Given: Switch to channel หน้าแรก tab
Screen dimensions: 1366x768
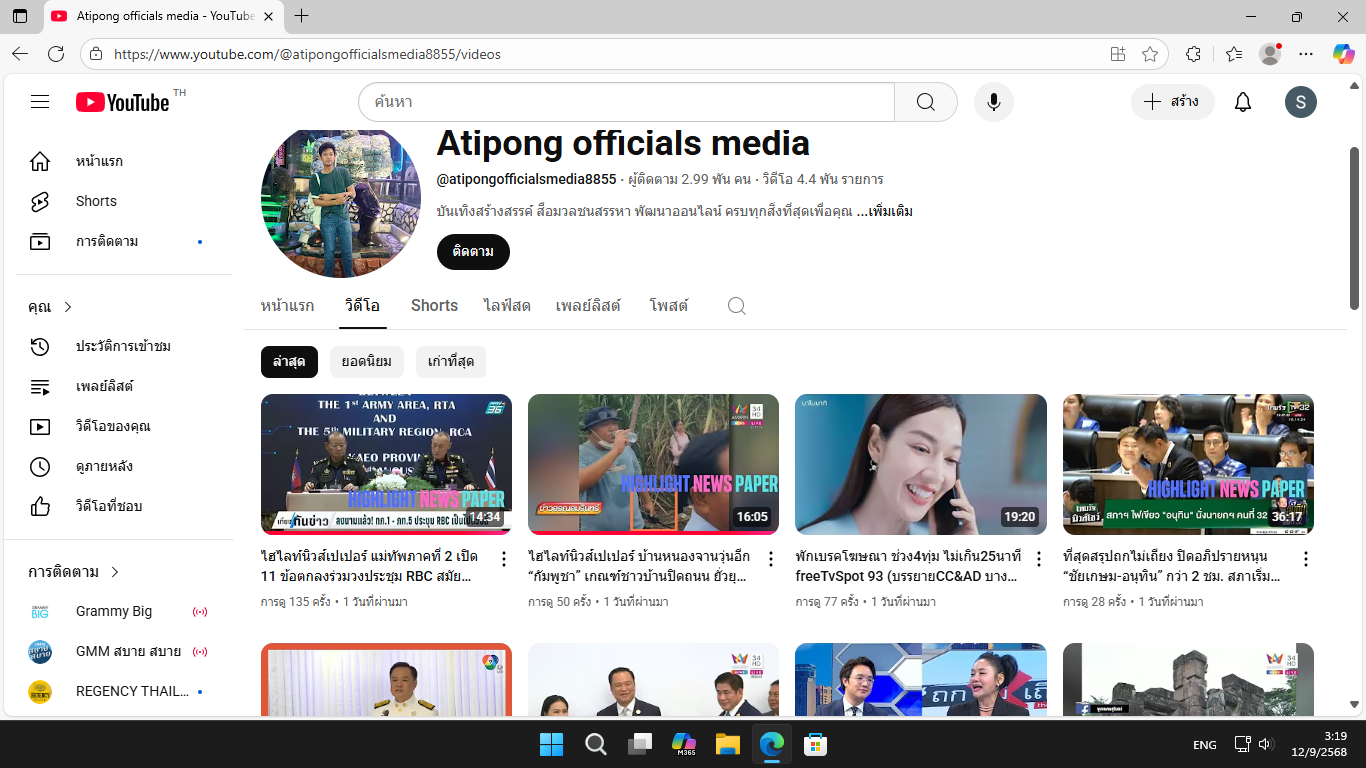Looking at the screenshot, I should coord(287,306).
